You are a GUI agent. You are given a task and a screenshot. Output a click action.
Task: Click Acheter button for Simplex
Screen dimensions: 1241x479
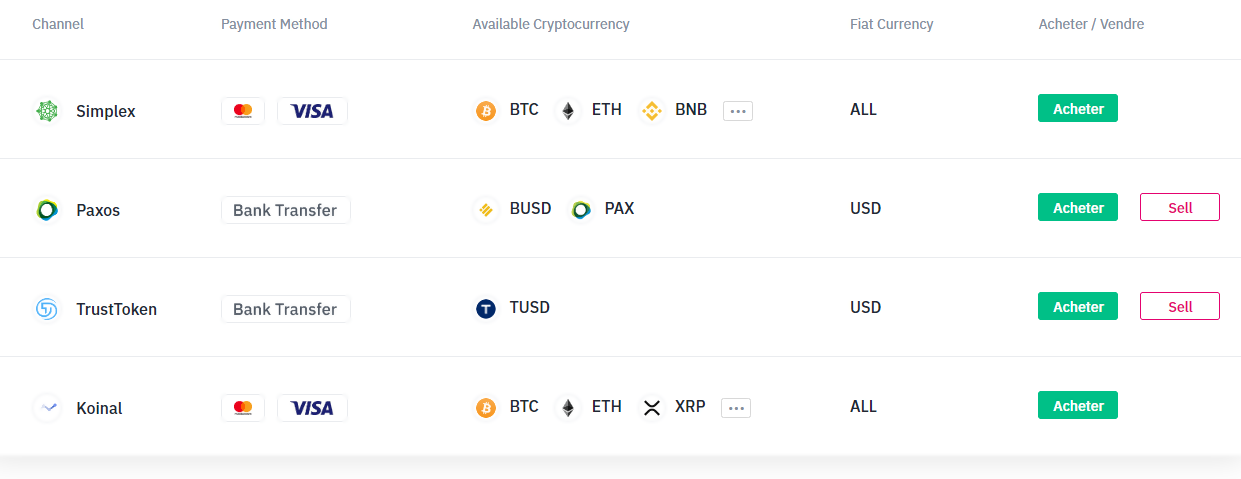pyautogui.click(x=1078, y=108)
